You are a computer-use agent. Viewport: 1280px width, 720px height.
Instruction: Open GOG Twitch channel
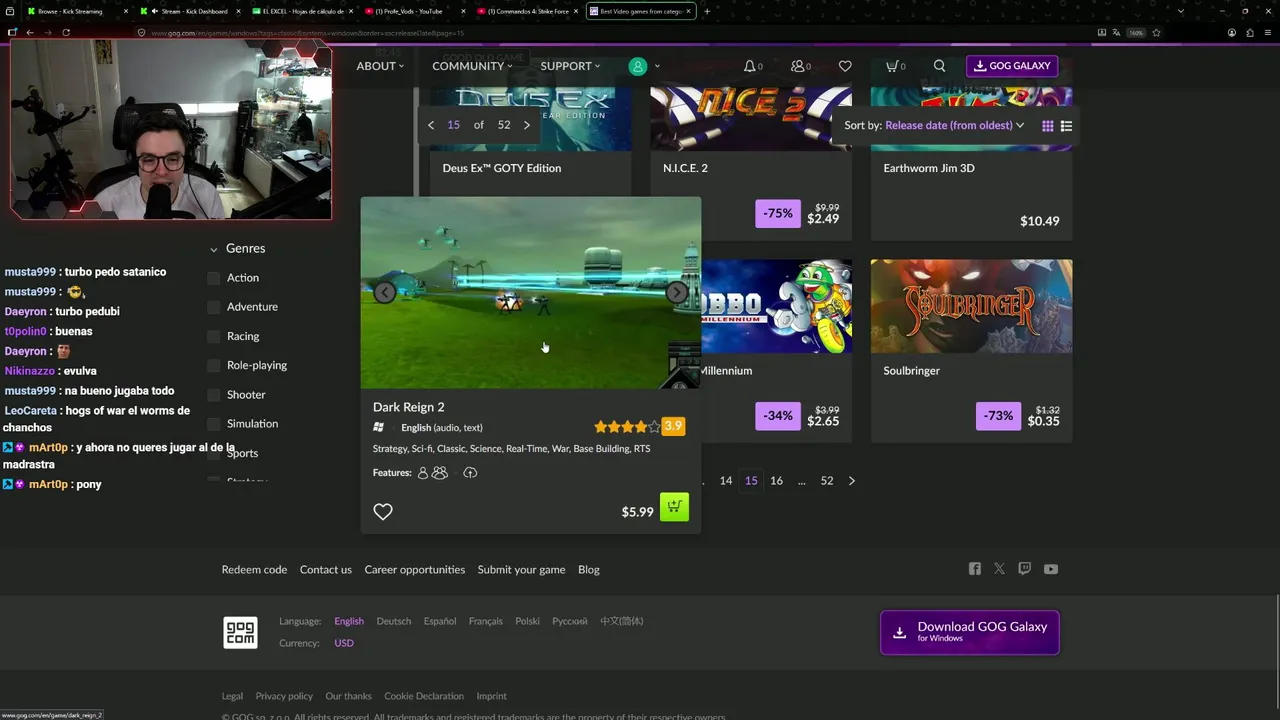tap(1024, 569)
